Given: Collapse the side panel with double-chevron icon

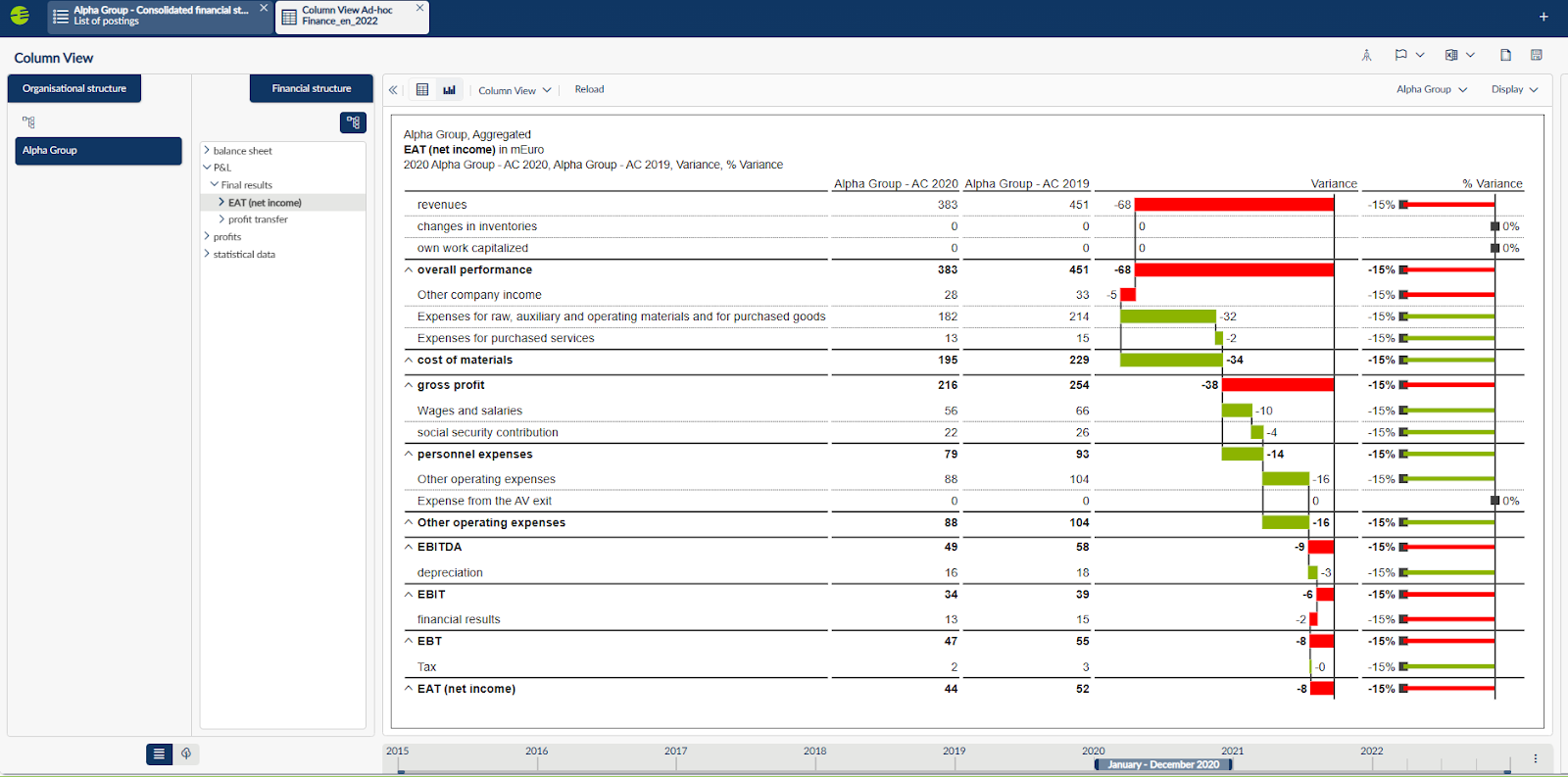Looking at the screenshot, I should click(x=393, y=89).
